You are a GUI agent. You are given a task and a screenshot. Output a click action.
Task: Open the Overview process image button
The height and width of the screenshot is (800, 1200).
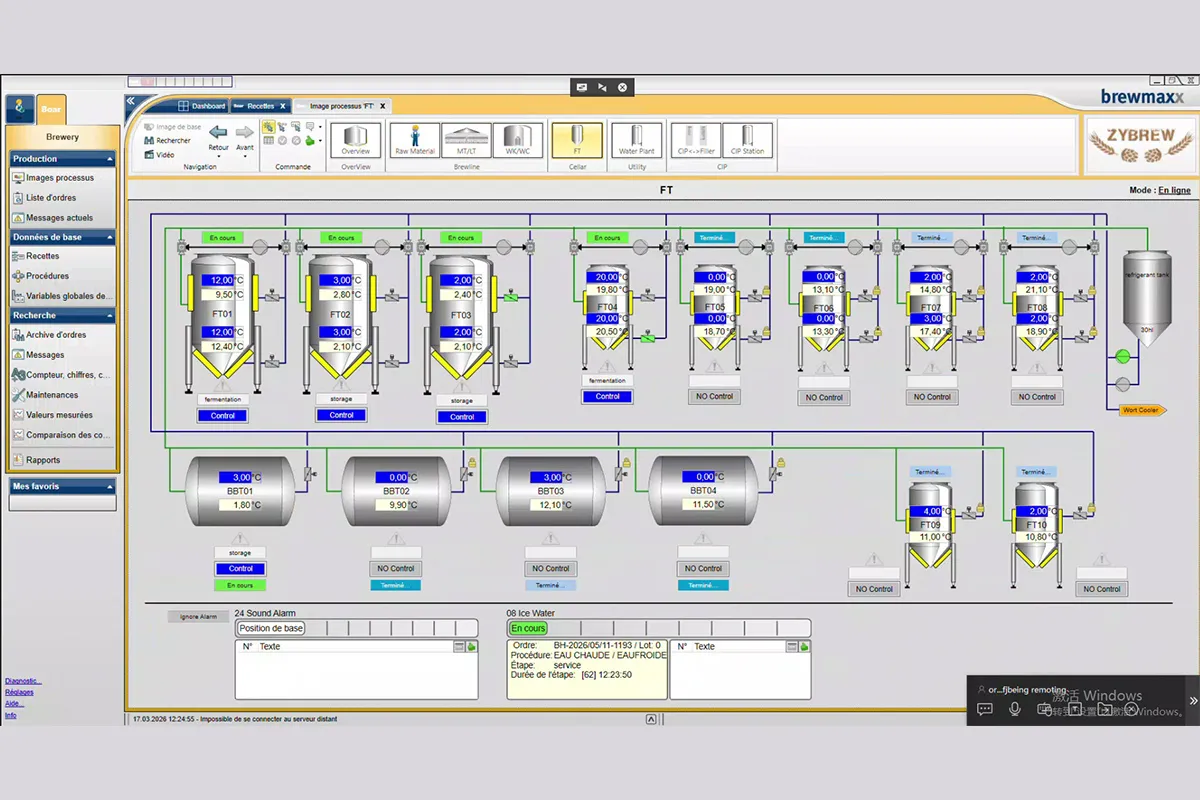356,140
